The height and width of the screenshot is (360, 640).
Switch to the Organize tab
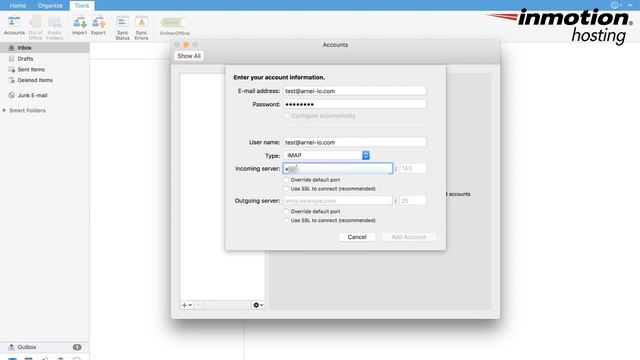pos(50,5)
